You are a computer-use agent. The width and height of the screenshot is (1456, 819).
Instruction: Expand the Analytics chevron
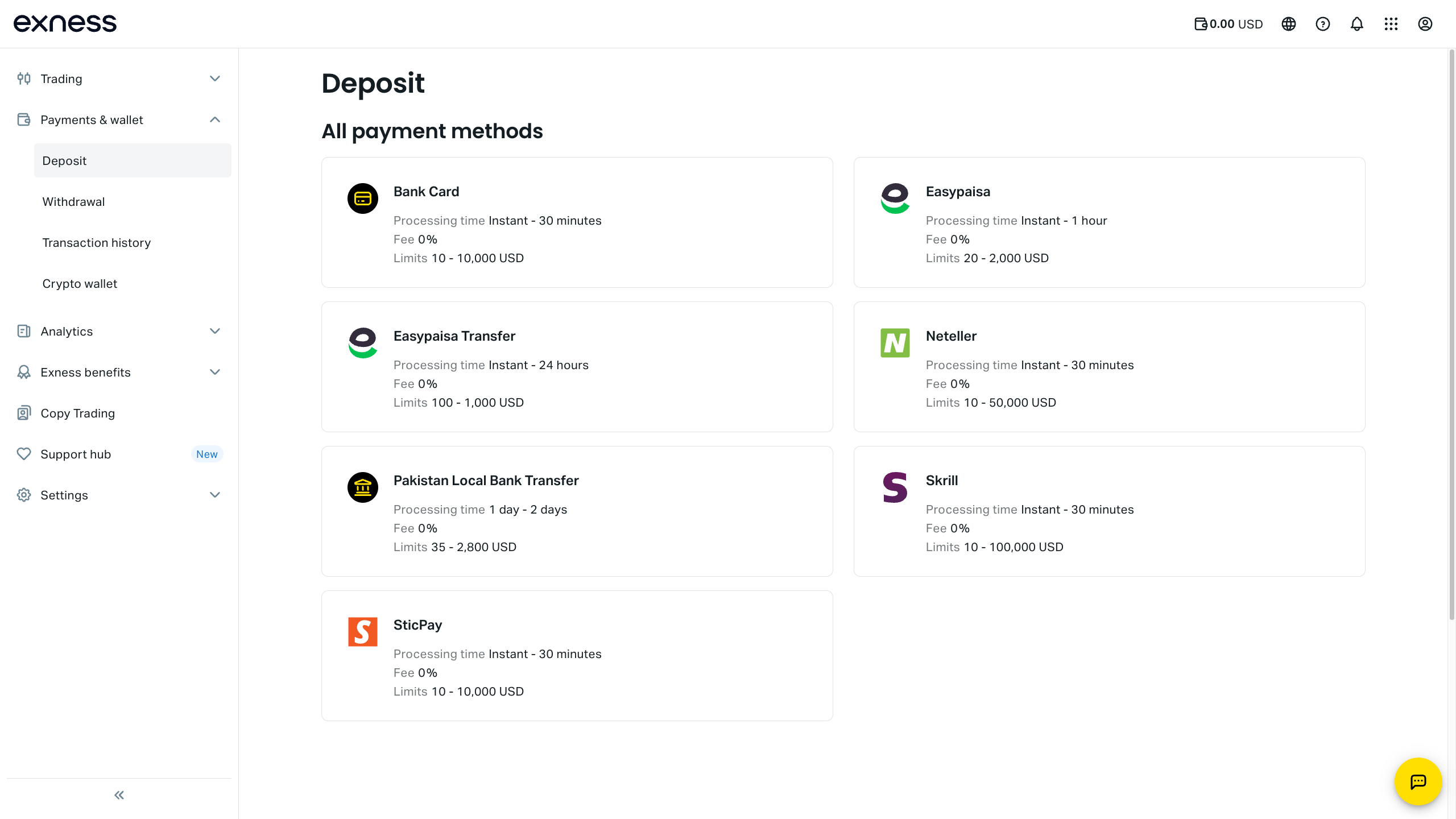(215, 331)
